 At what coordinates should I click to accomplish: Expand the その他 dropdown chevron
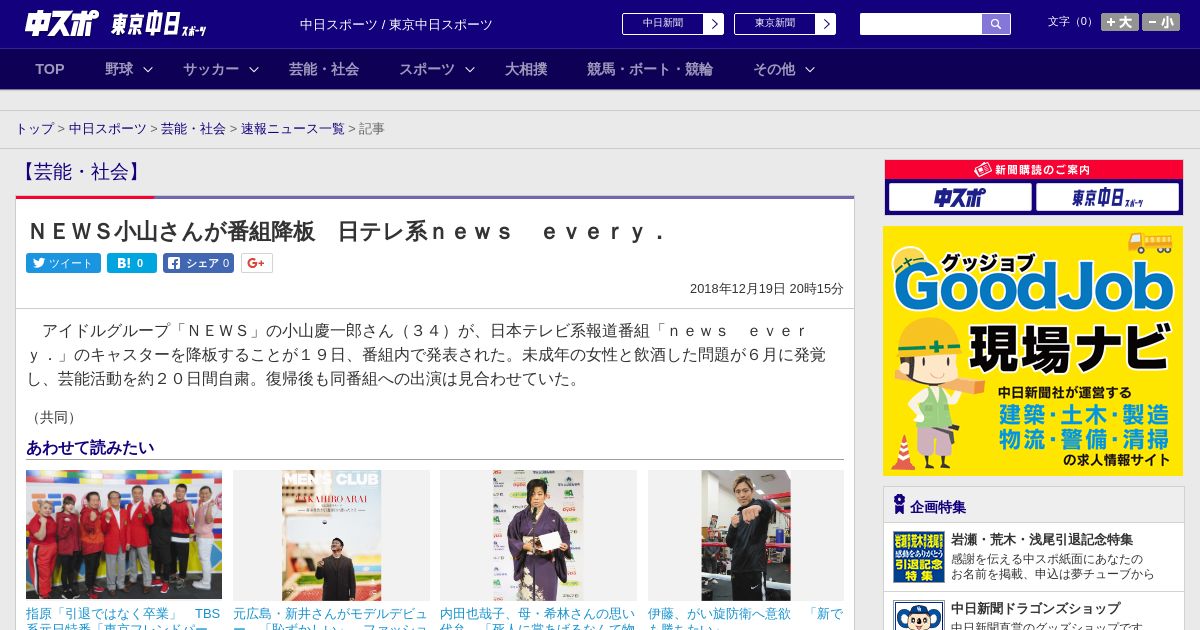810,69
